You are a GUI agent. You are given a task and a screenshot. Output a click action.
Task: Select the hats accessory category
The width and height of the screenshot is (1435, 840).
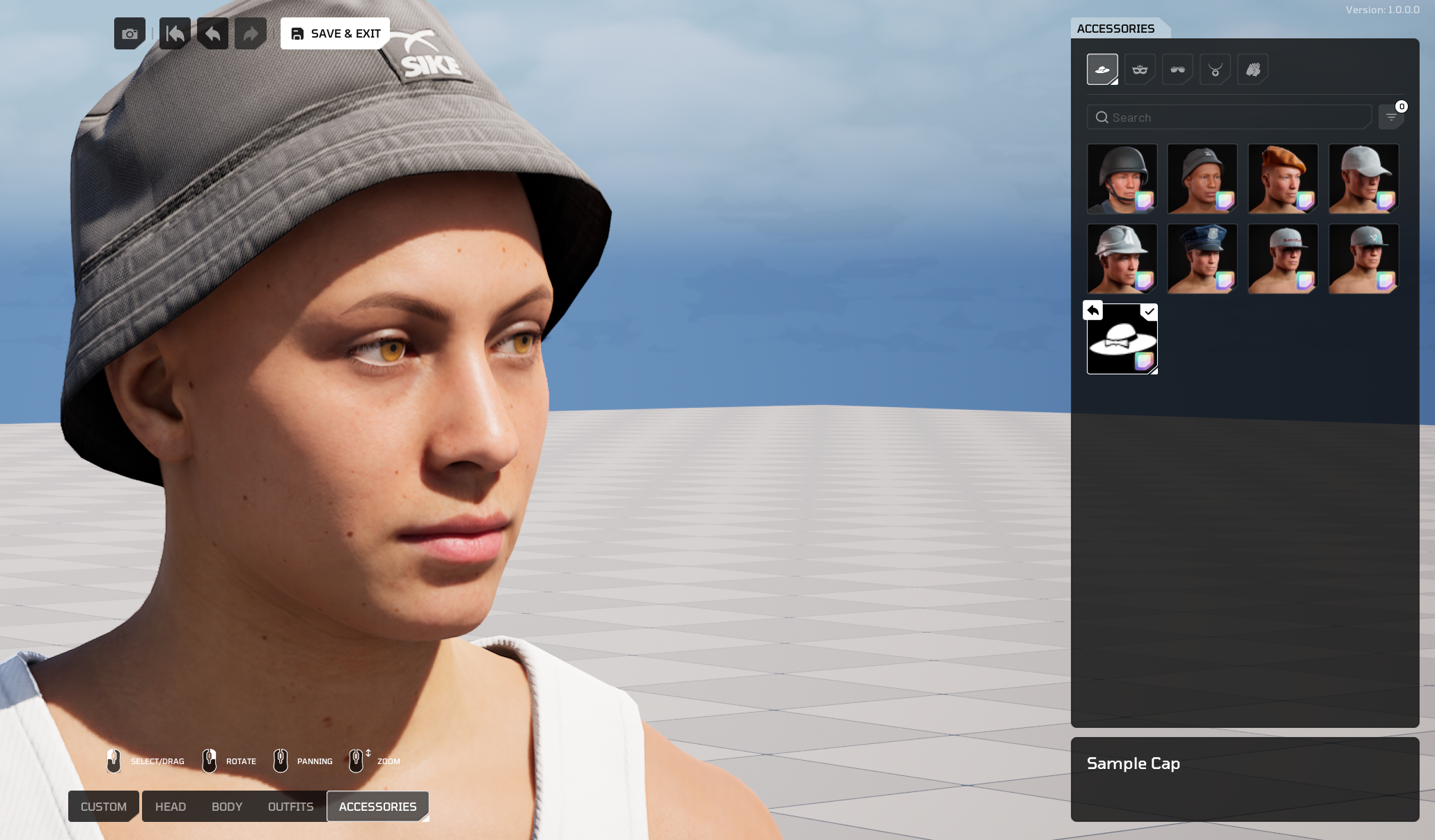coord(1102,70)
